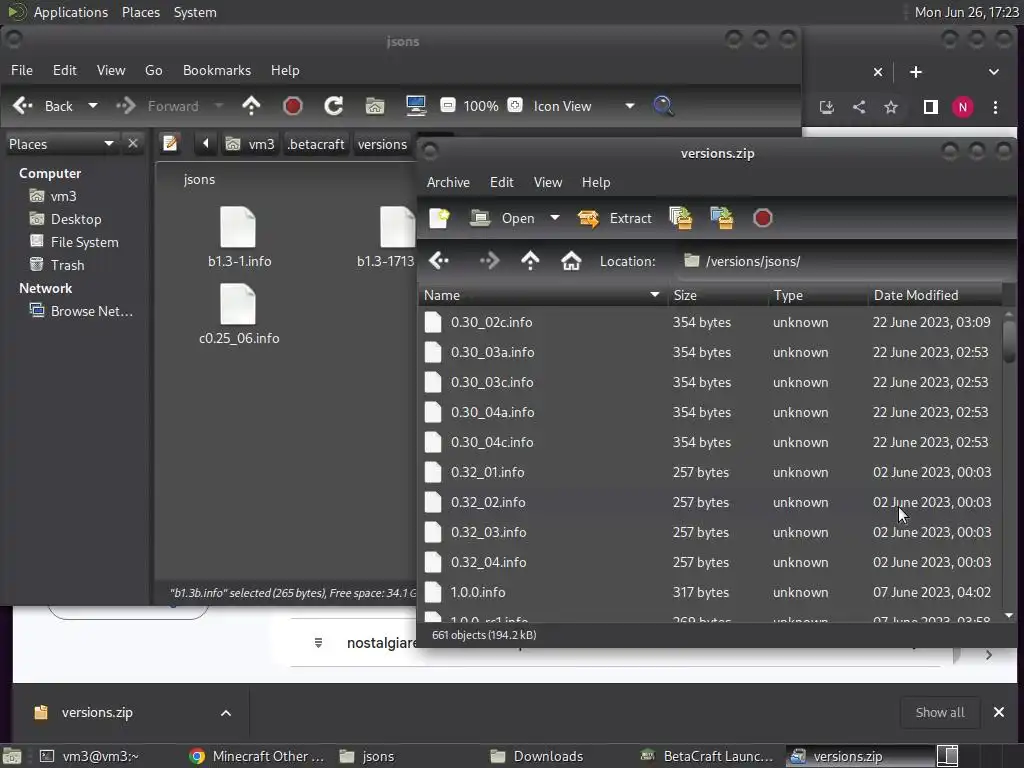Sort archive list by Date Modified column
The height and width of the screenshot is (768, 1024).
[935, 295]
